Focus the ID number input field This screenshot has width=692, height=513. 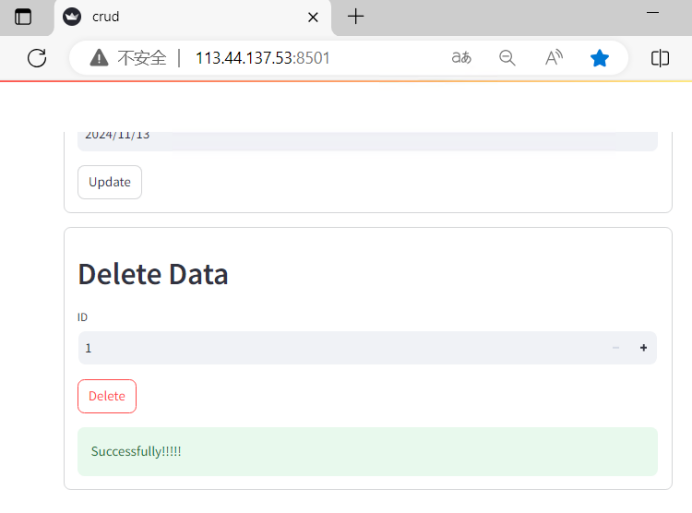340,348
